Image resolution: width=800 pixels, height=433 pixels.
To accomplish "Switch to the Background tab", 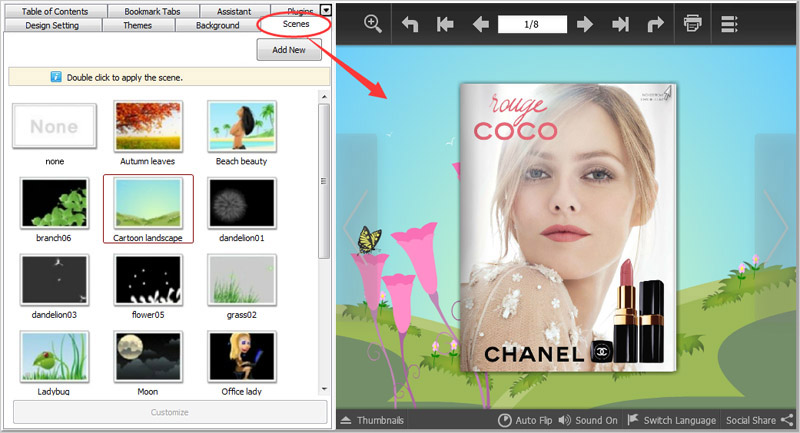I will 217,25.
